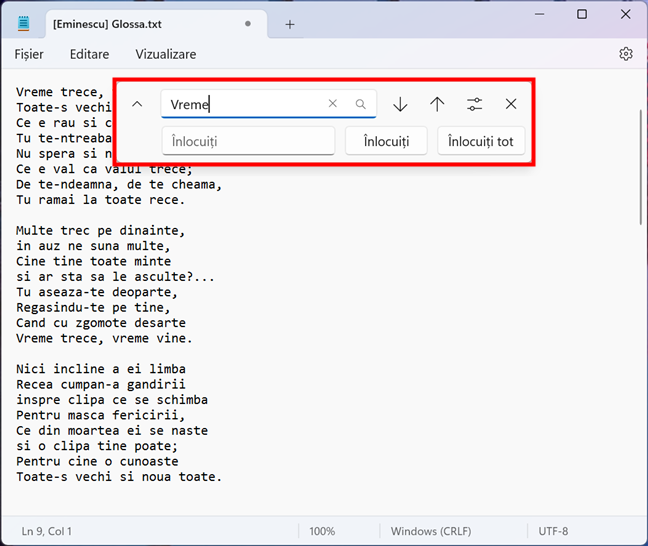Click the line 'Regasindu-te pe tine,'
This screenshot has width=648, height=546.
coord(93,308)
